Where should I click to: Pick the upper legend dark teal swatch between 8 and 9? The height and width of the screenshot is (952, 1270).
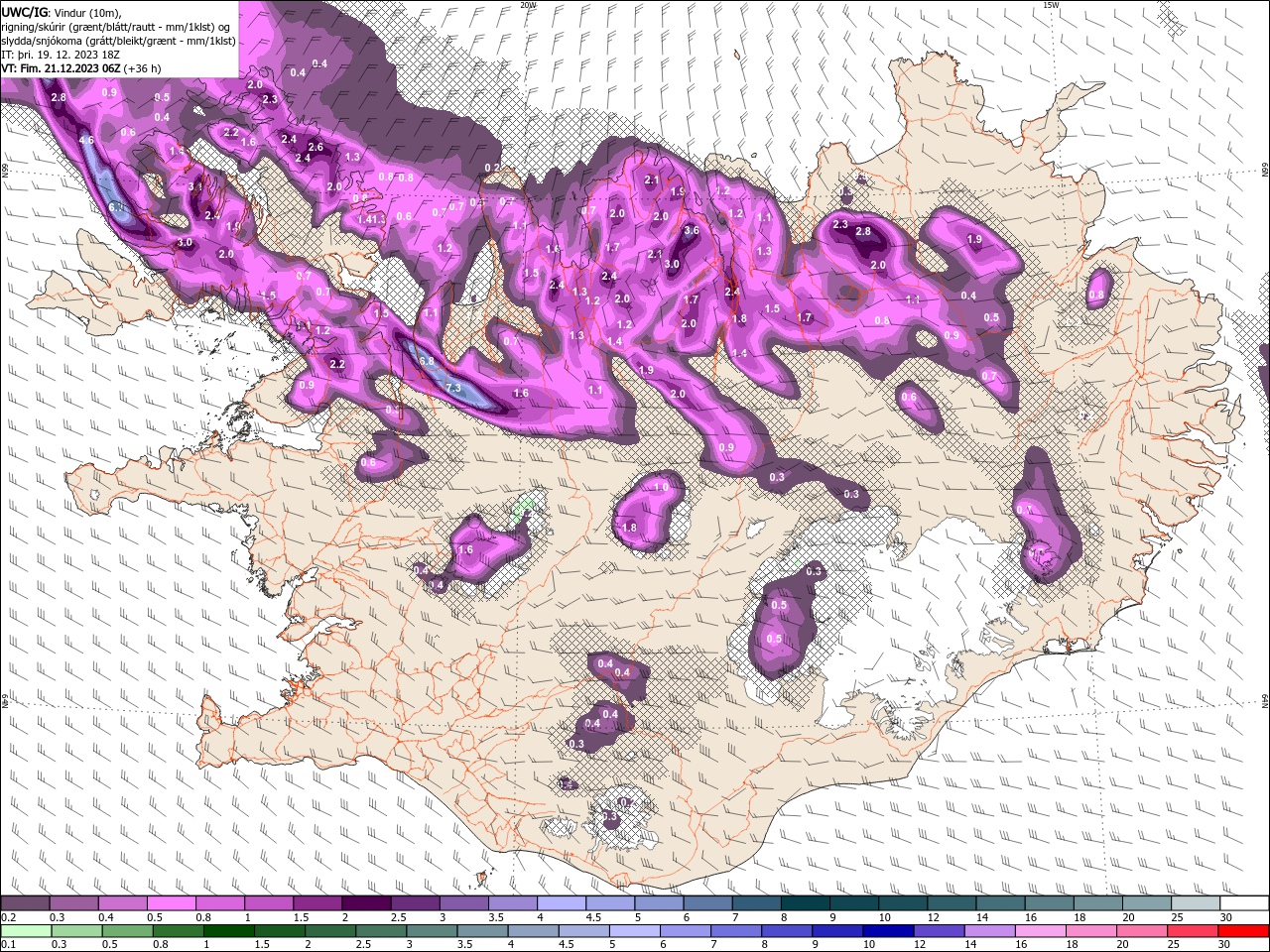click(x=805, y=903)
